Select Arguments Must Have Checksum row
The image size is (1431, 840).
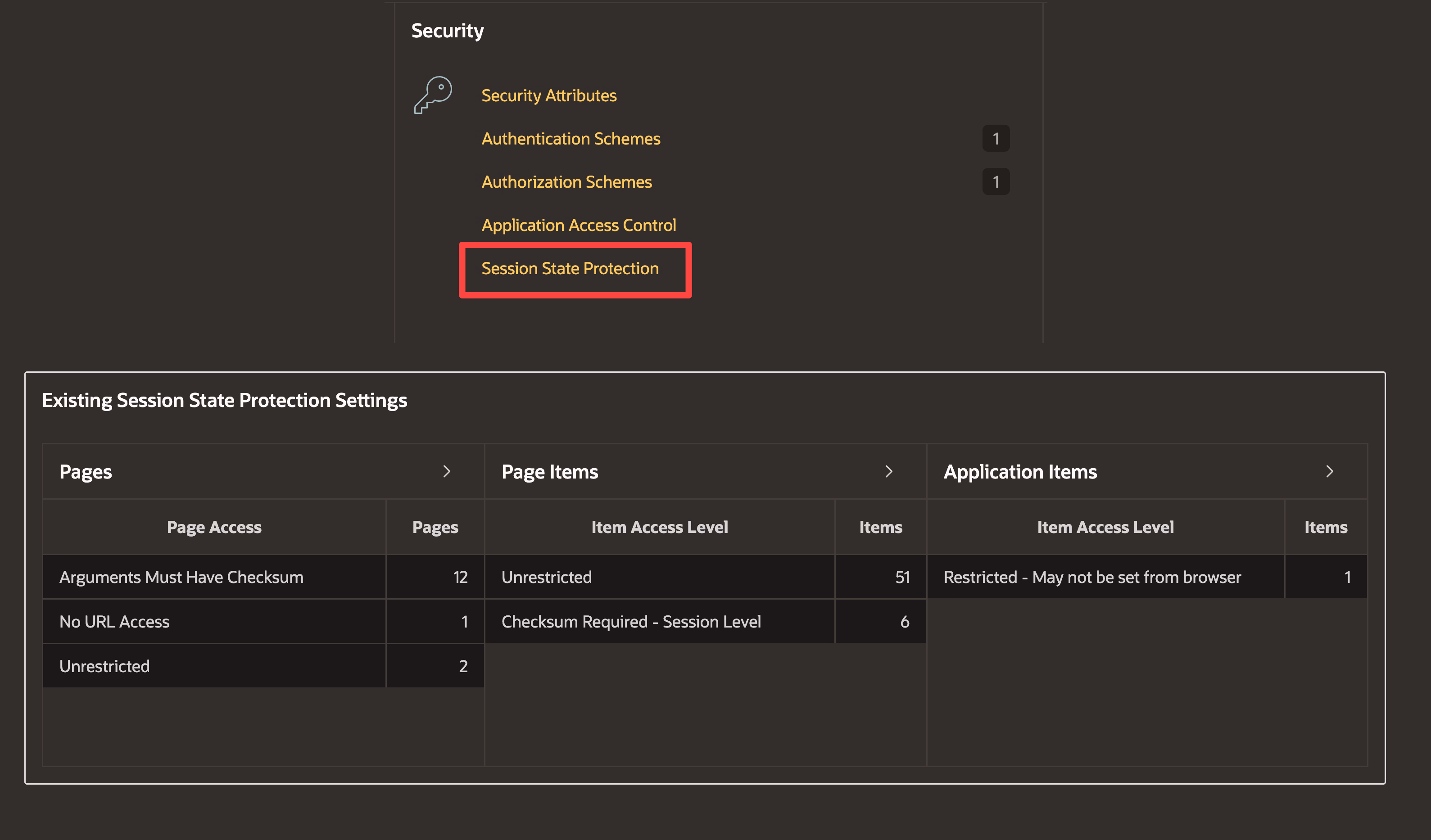(x=181, y=577)
